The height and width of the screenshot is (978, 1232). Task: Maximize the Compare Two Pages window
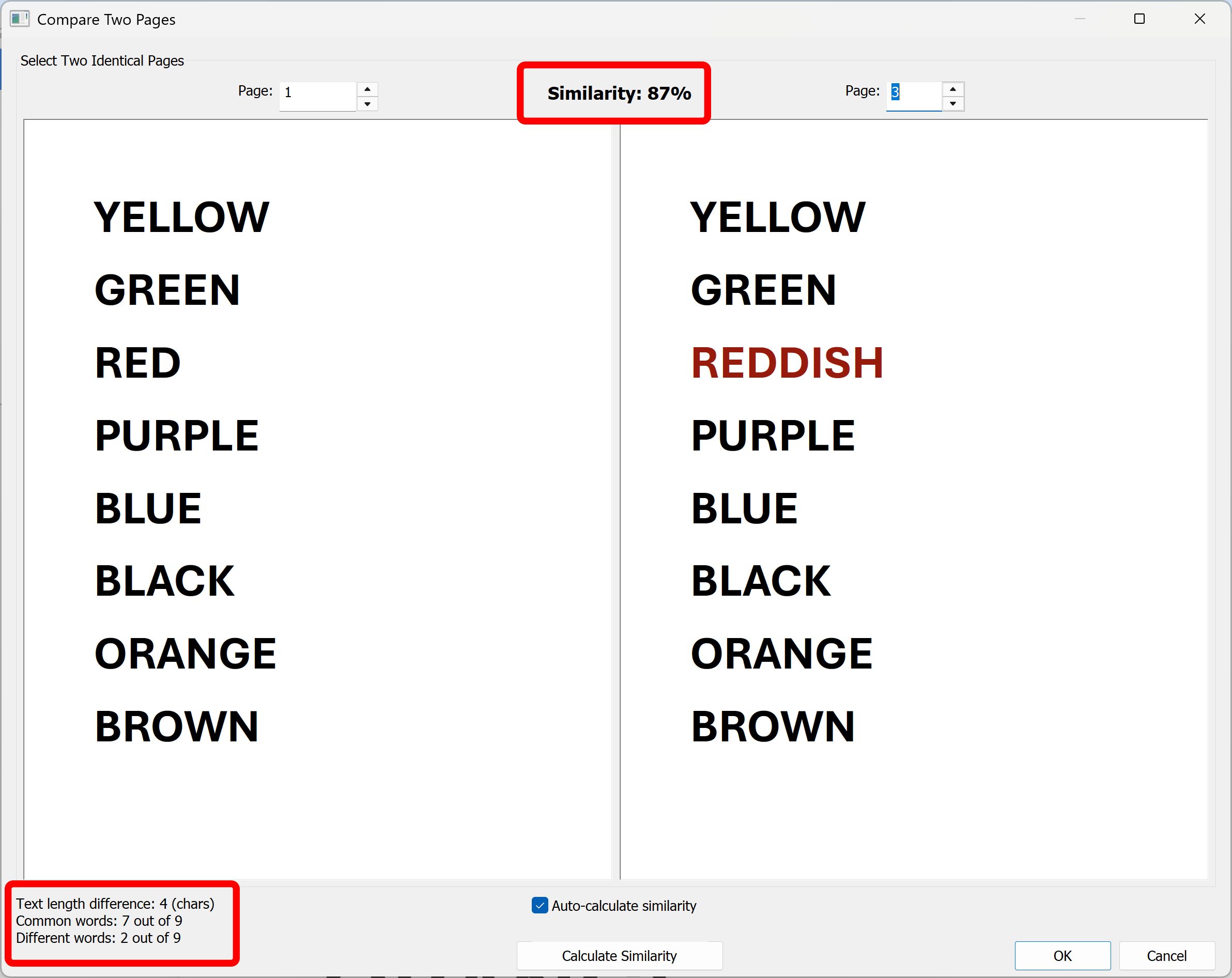[1139, 19]
